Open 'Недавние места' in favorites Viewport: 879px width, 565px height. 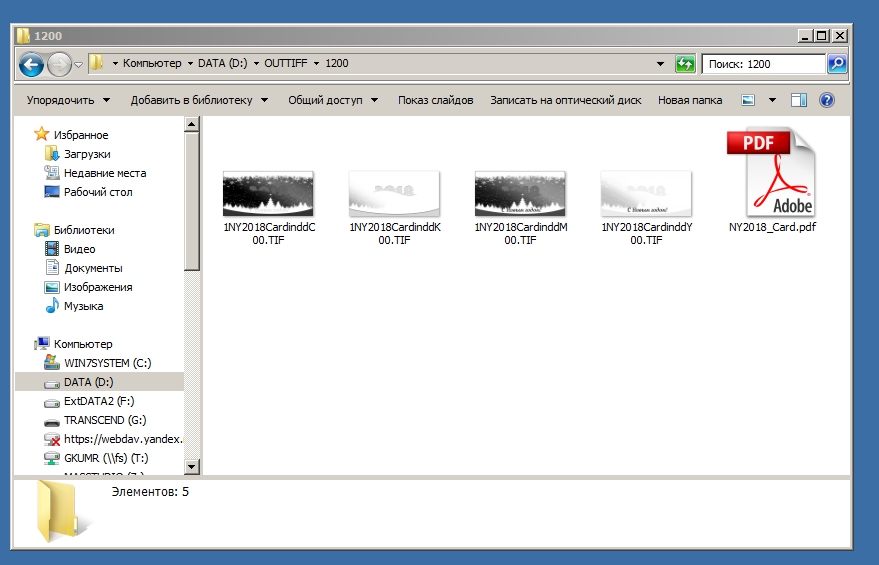95,173
